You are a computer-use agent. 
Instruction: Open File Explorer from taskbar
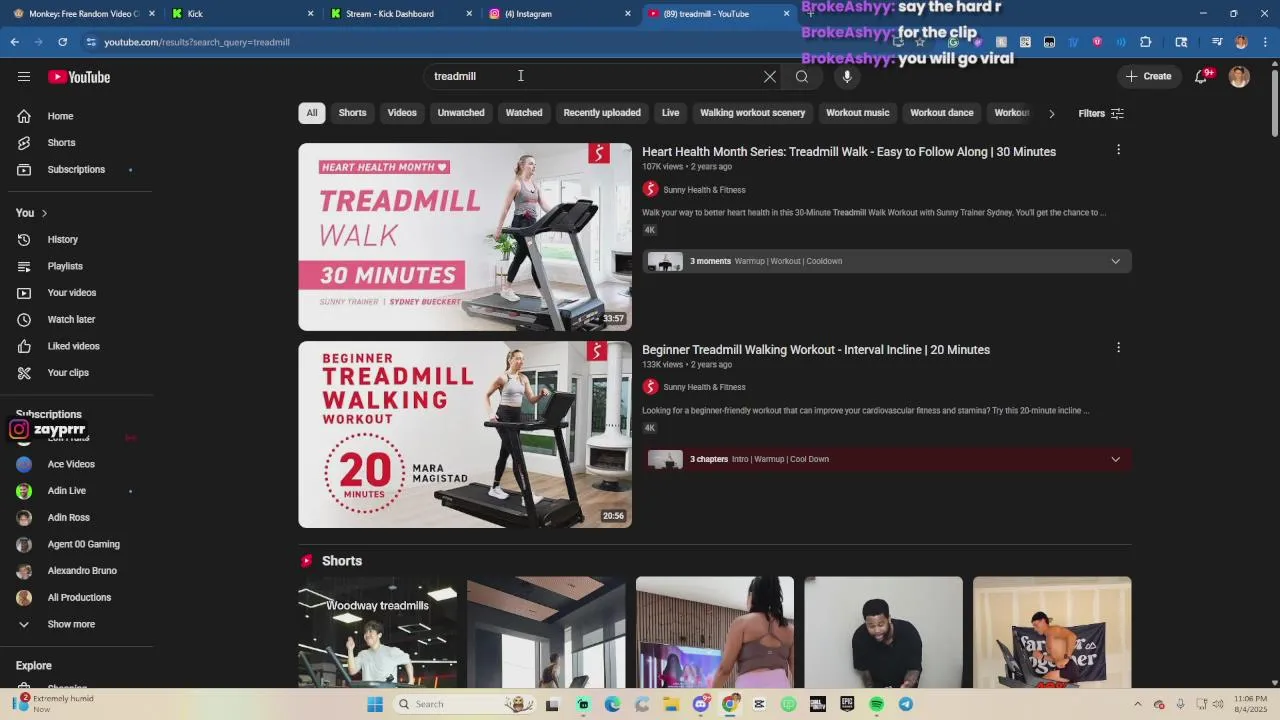pyautogui.click(x=671, y=704)
